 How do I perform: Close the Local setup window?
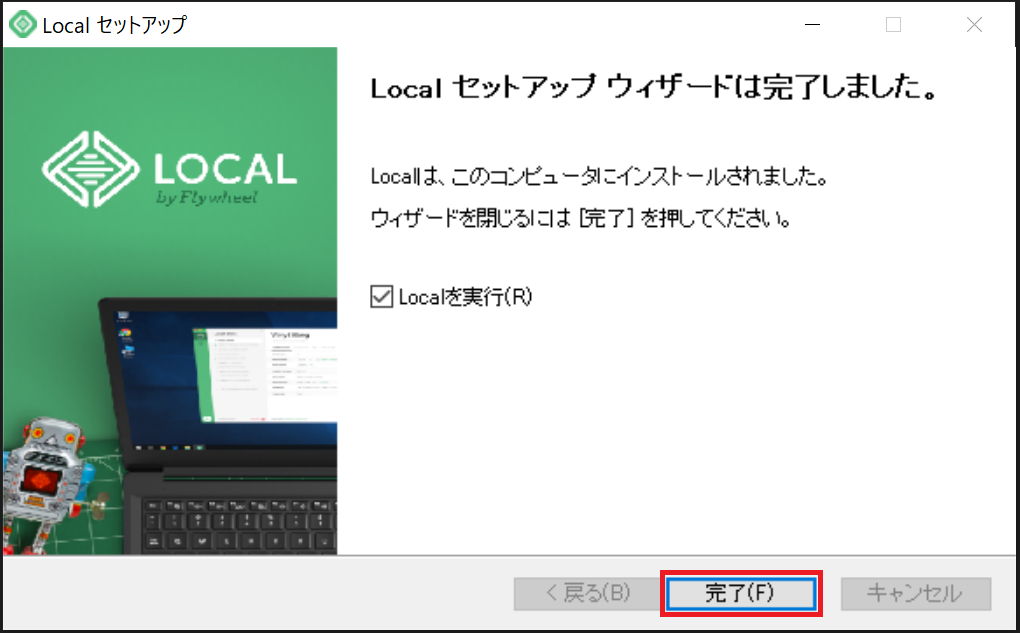(974, 24)
